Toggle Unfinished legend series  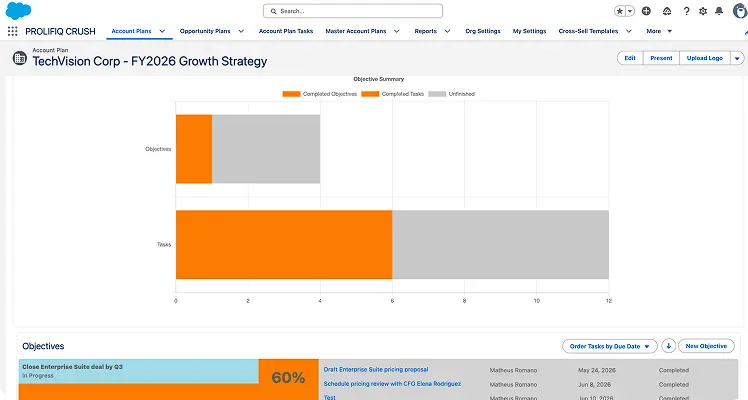452,94
